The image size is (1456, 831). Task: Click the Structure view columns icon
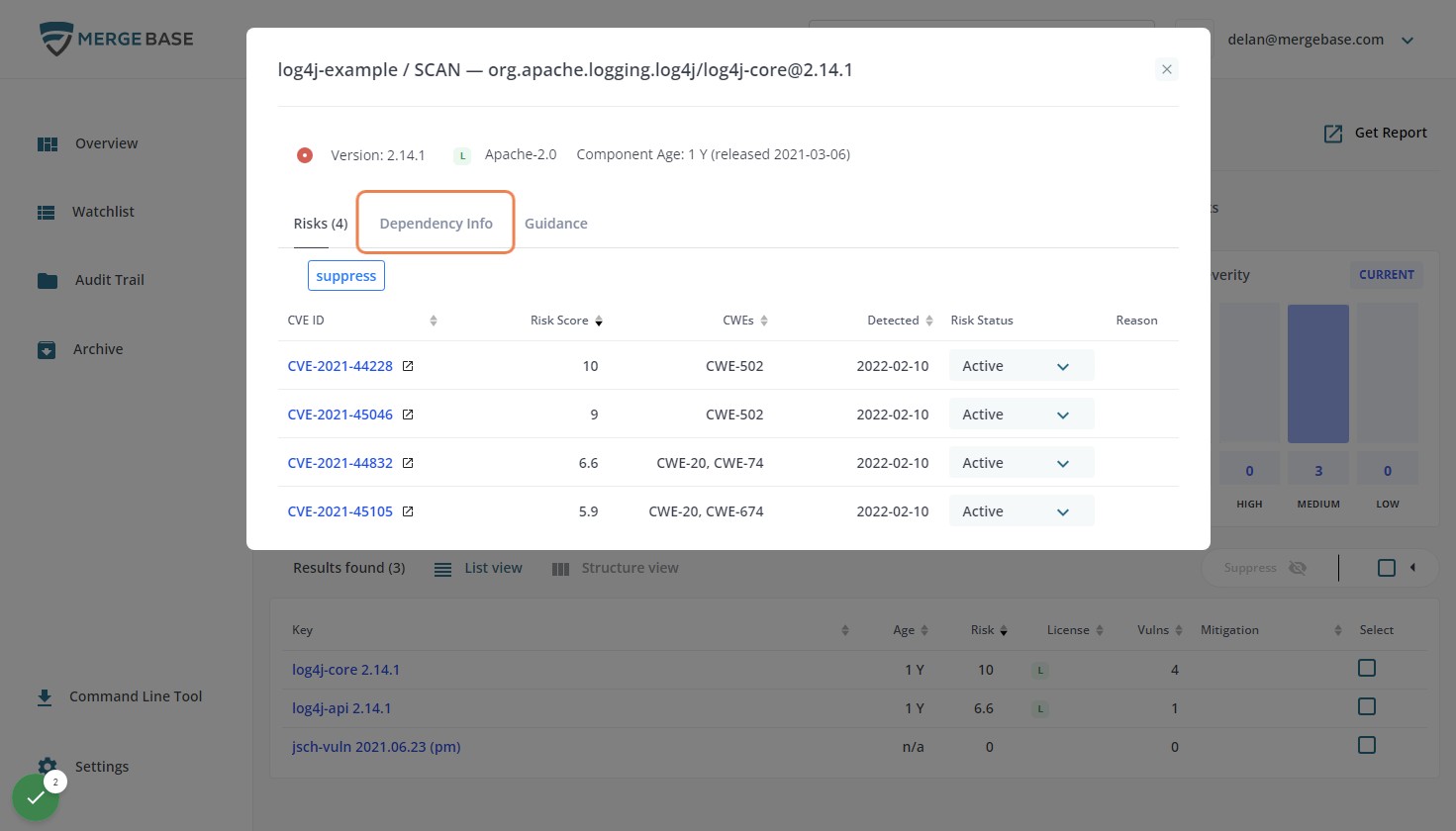[560, 570]
